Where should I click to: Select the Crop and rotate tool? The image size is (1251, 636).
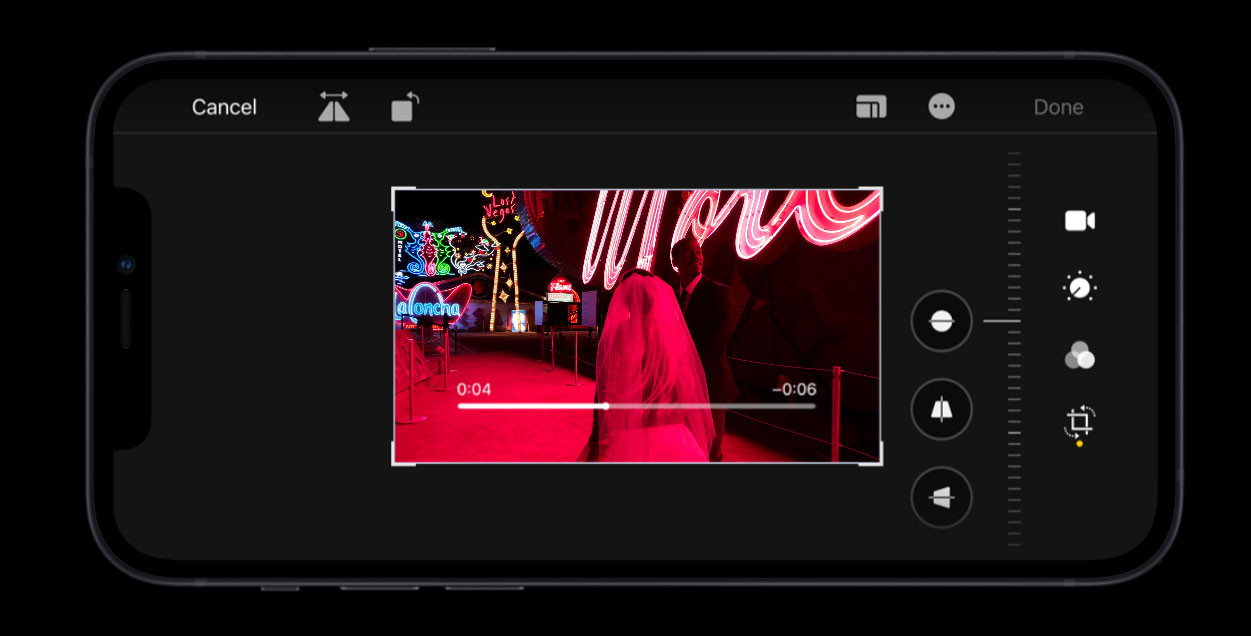pyautogui.click(x=1079, y=422)
